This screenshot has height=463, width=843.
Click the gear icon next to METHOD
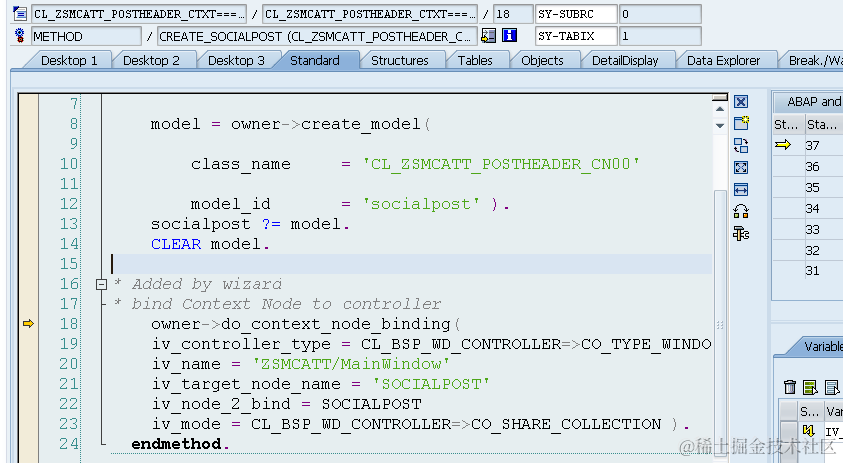(19, 36)
